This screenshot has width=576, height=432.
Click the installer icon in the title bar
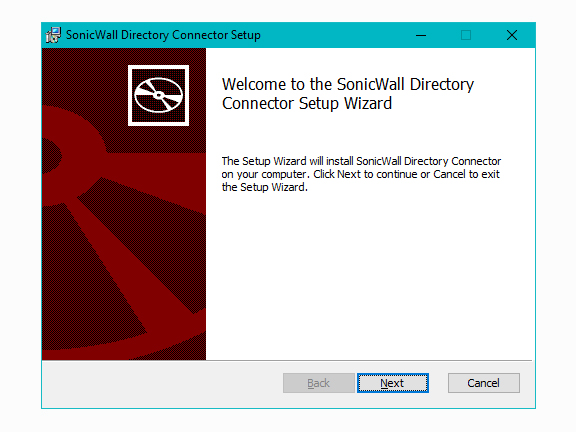pyautogui.click(x=53, y=35)
